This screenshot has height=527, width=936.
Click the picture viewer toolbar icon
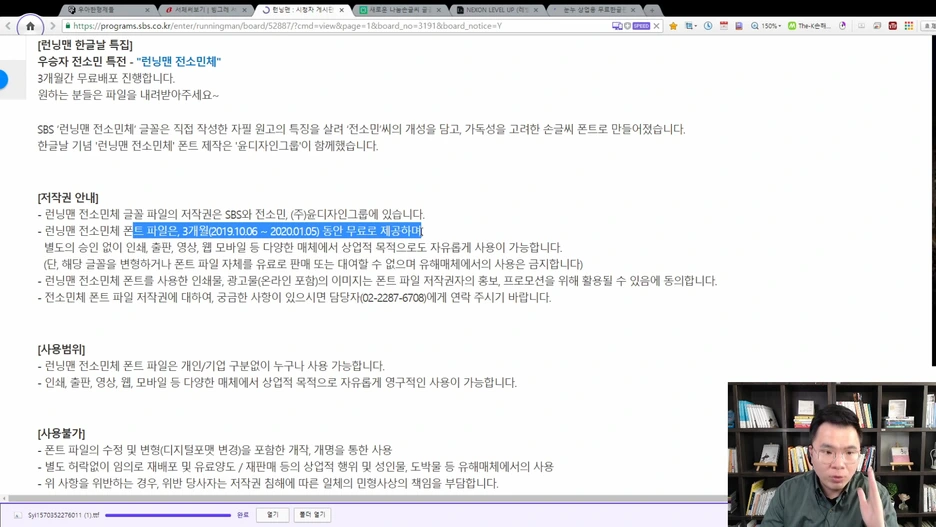tap(877, 26)
